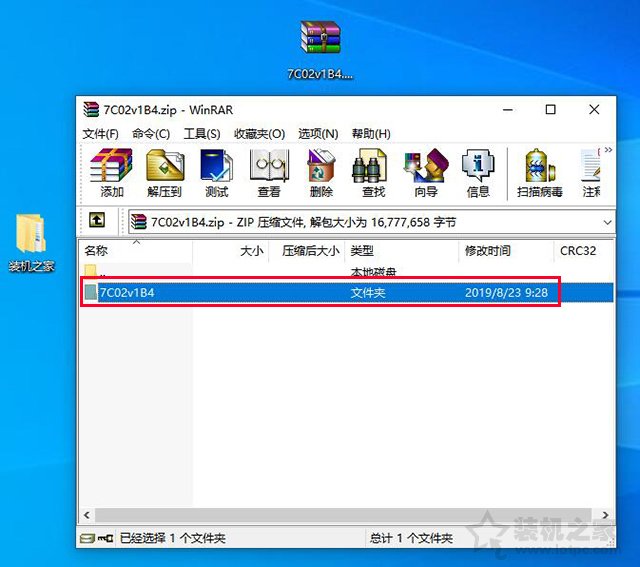The image size is (640, 567).
Task: Open the 文件(F) menu
Action: tap(100, 133)
